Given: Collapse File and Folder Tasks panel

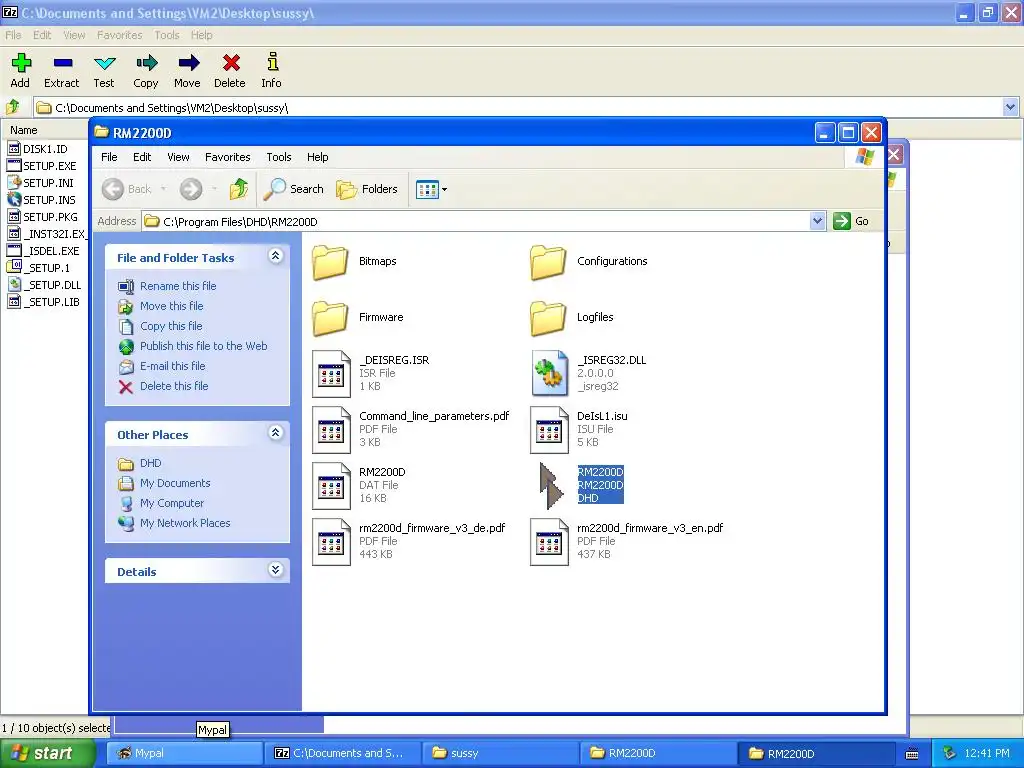Looking at the screenshot, I should (276, 256).
